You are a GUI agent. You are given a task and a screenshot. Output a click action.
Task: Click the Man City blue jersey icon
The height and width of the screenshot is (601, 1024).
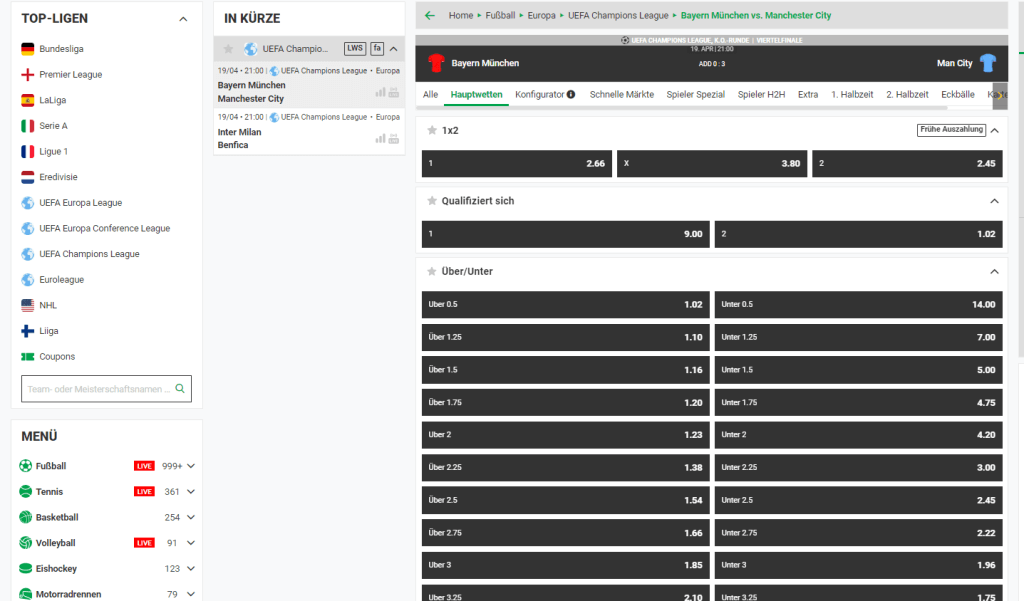[988, 63]
